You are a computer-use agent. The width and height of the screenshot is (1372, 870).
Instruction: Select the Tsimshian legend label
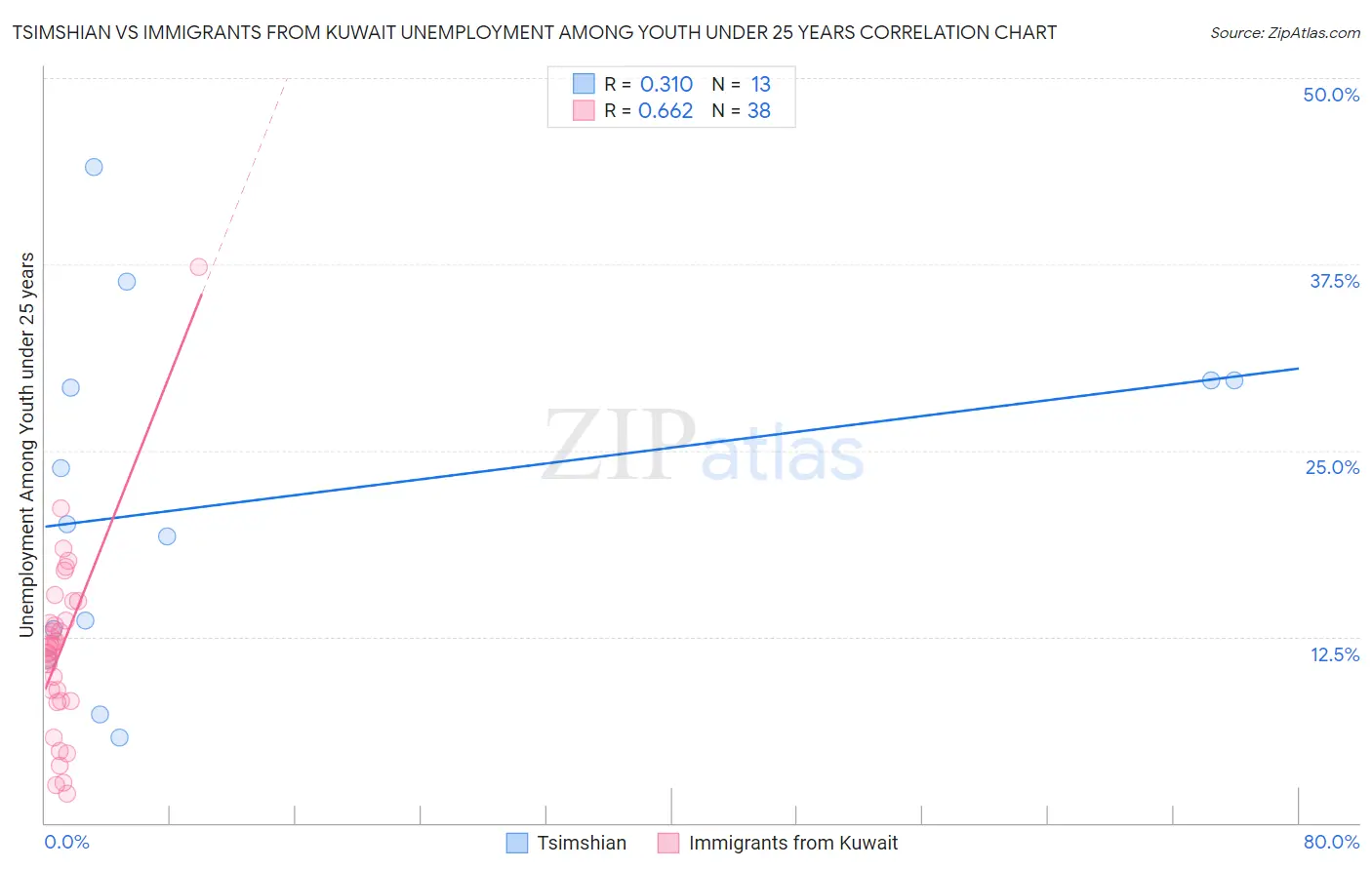click(582, 843)
